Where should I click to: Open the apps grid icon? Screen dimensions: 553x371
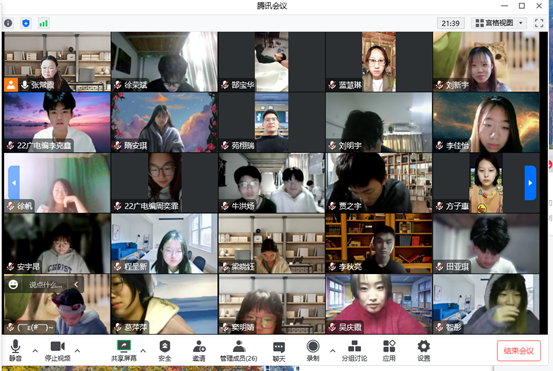(x=389, y=351)
